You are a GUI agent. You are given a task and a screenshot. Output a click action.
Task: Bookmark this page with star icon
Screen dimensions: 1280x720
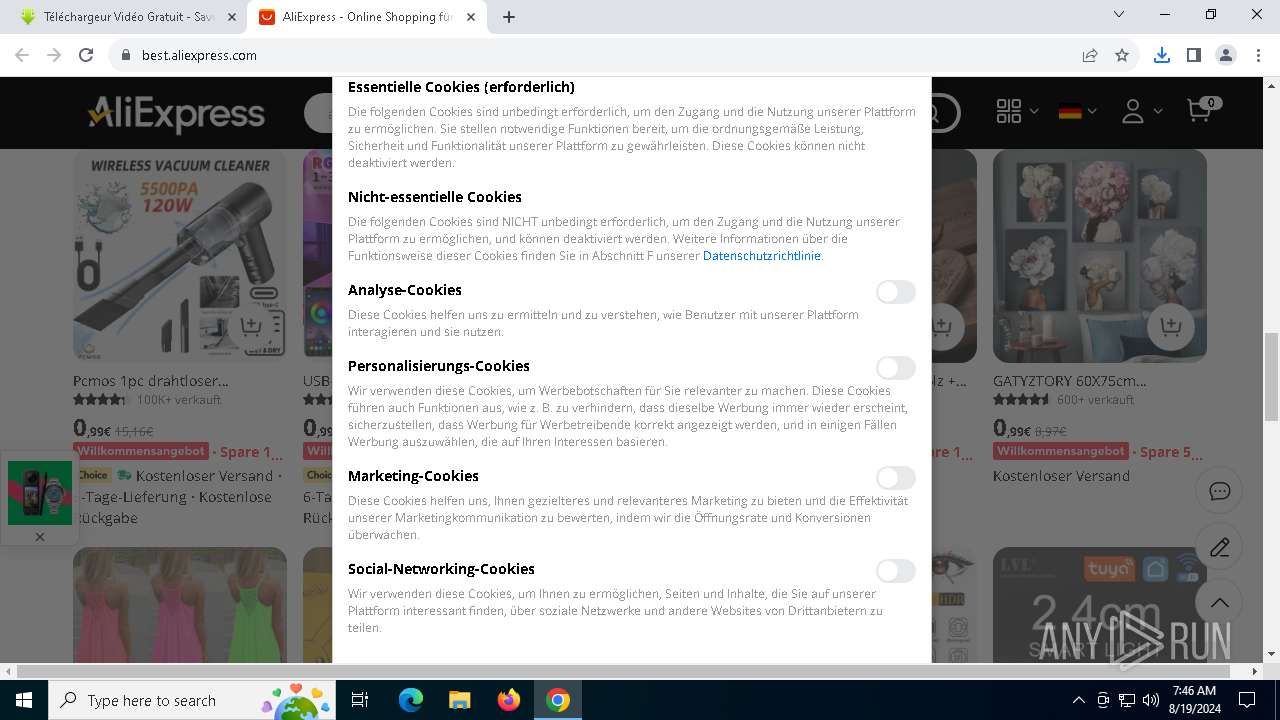tap(1122, 55)
